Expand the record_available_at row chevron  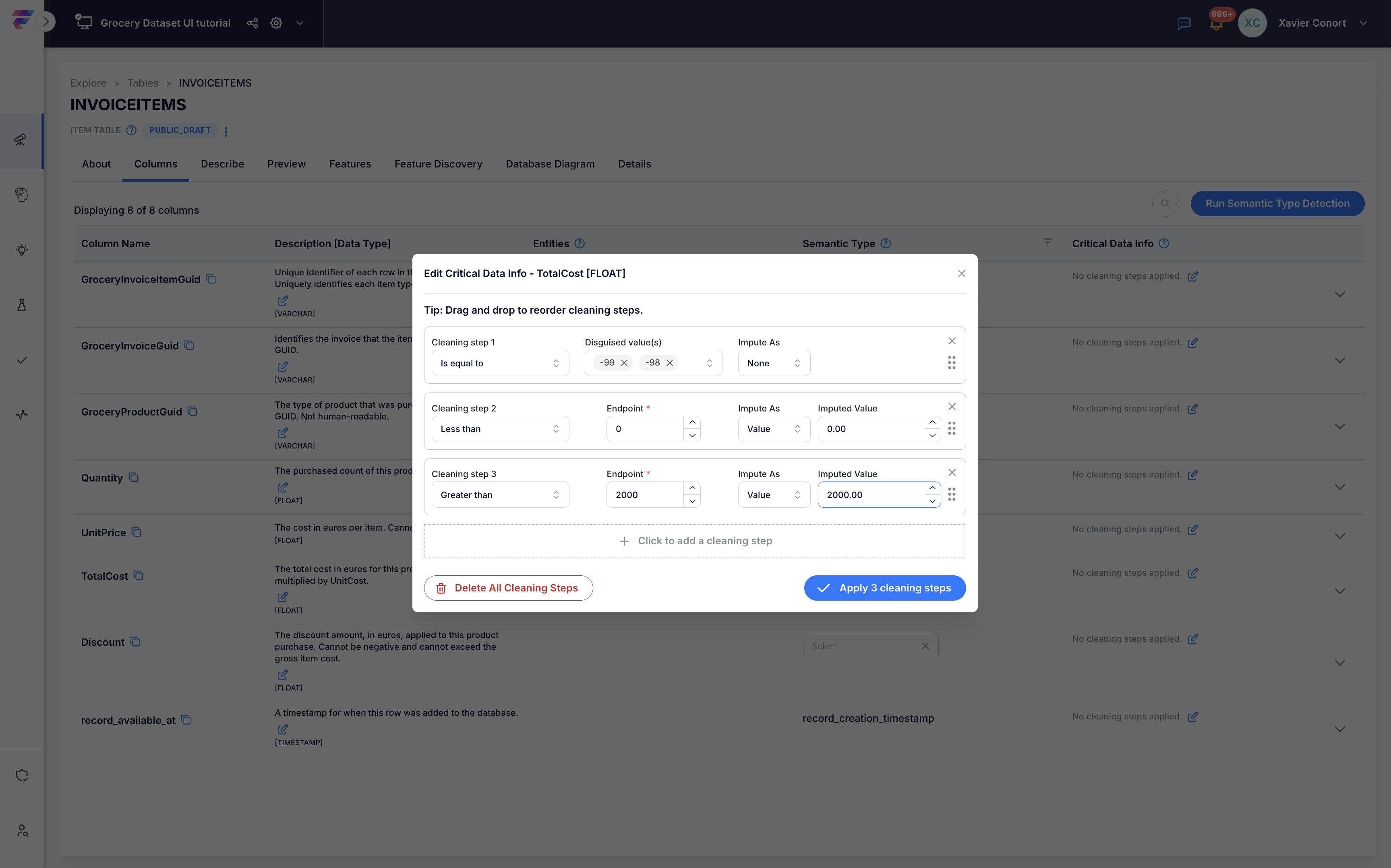point(1340,729)
